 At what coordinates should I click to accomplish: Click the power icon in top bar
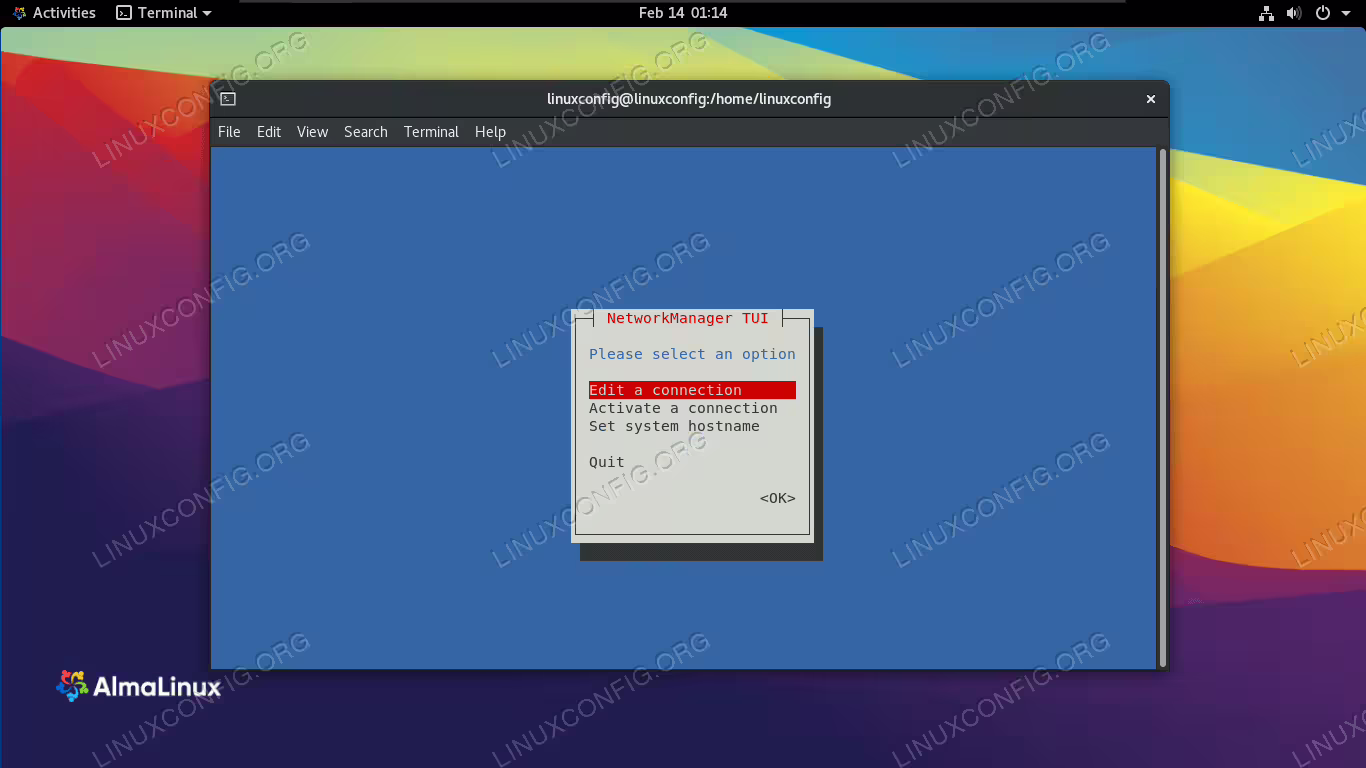1322,13
